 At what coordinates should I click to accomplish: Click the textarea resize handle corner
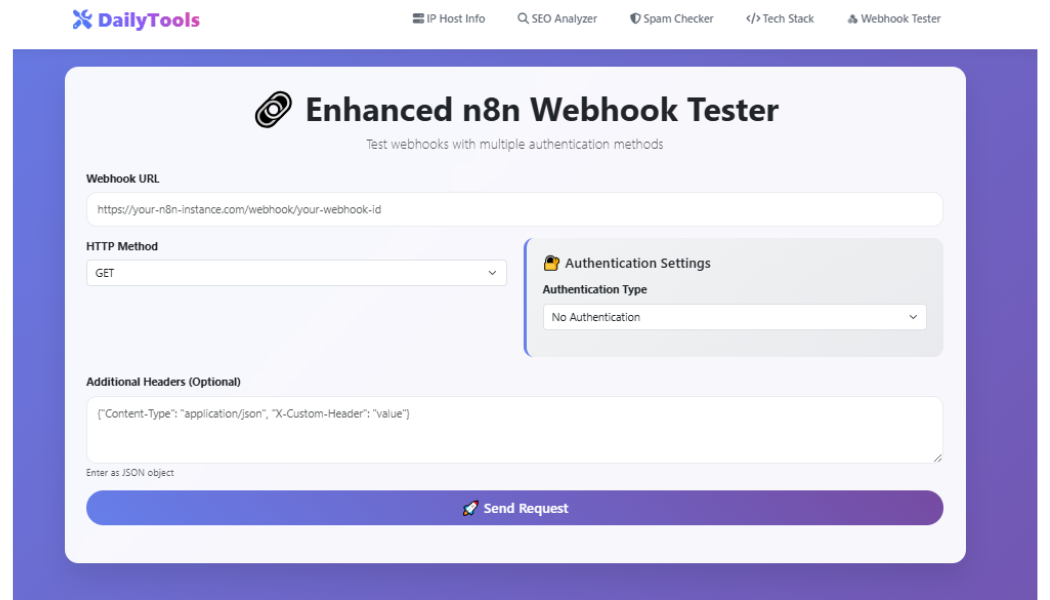pos(938,458)
